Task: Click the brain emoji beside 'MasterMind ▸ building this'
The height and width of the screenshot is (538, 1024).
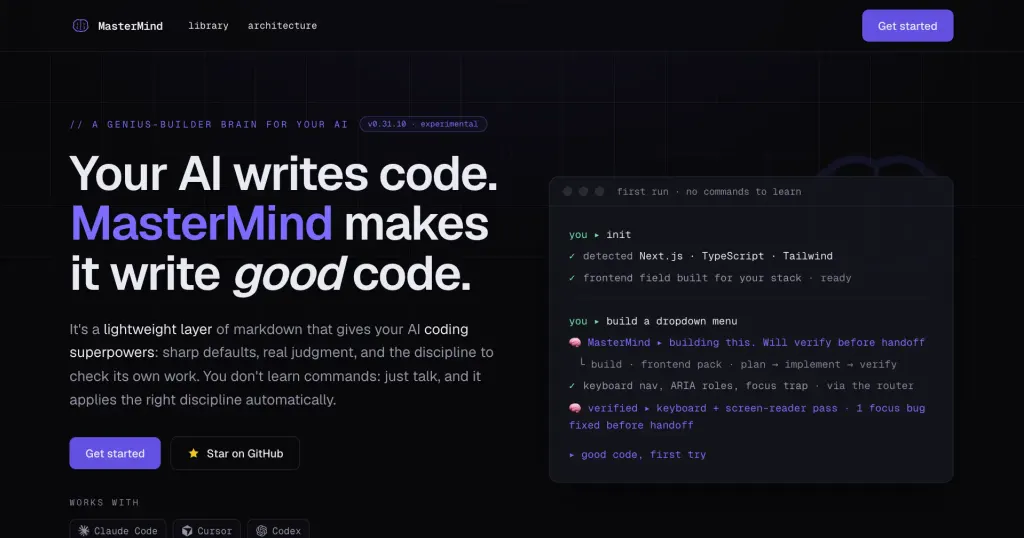Action: [x=575, y=343]
